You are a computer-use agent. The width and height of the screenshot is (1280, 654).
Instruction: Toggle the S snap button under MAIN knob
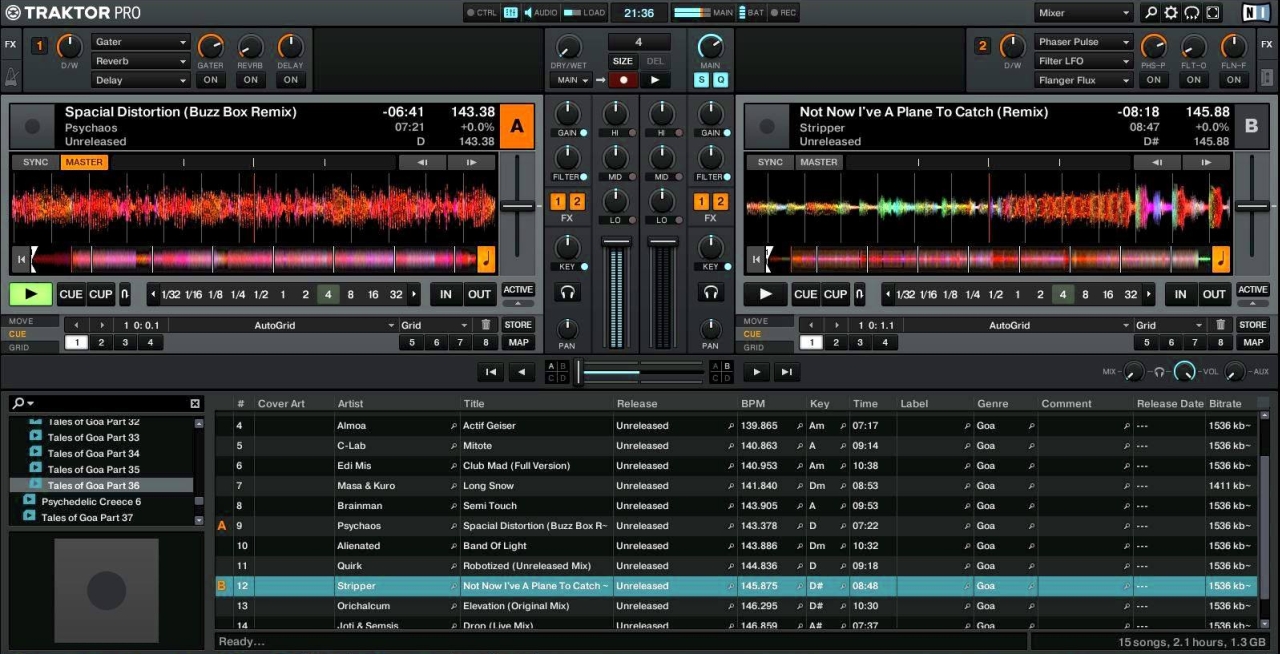click(x=701, y=80)
